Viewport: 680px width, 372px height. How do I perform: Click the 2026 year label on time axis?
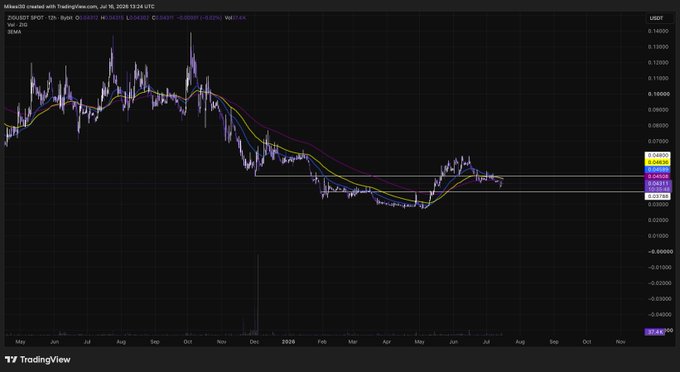pyautogui.click(x=288, y=342)
